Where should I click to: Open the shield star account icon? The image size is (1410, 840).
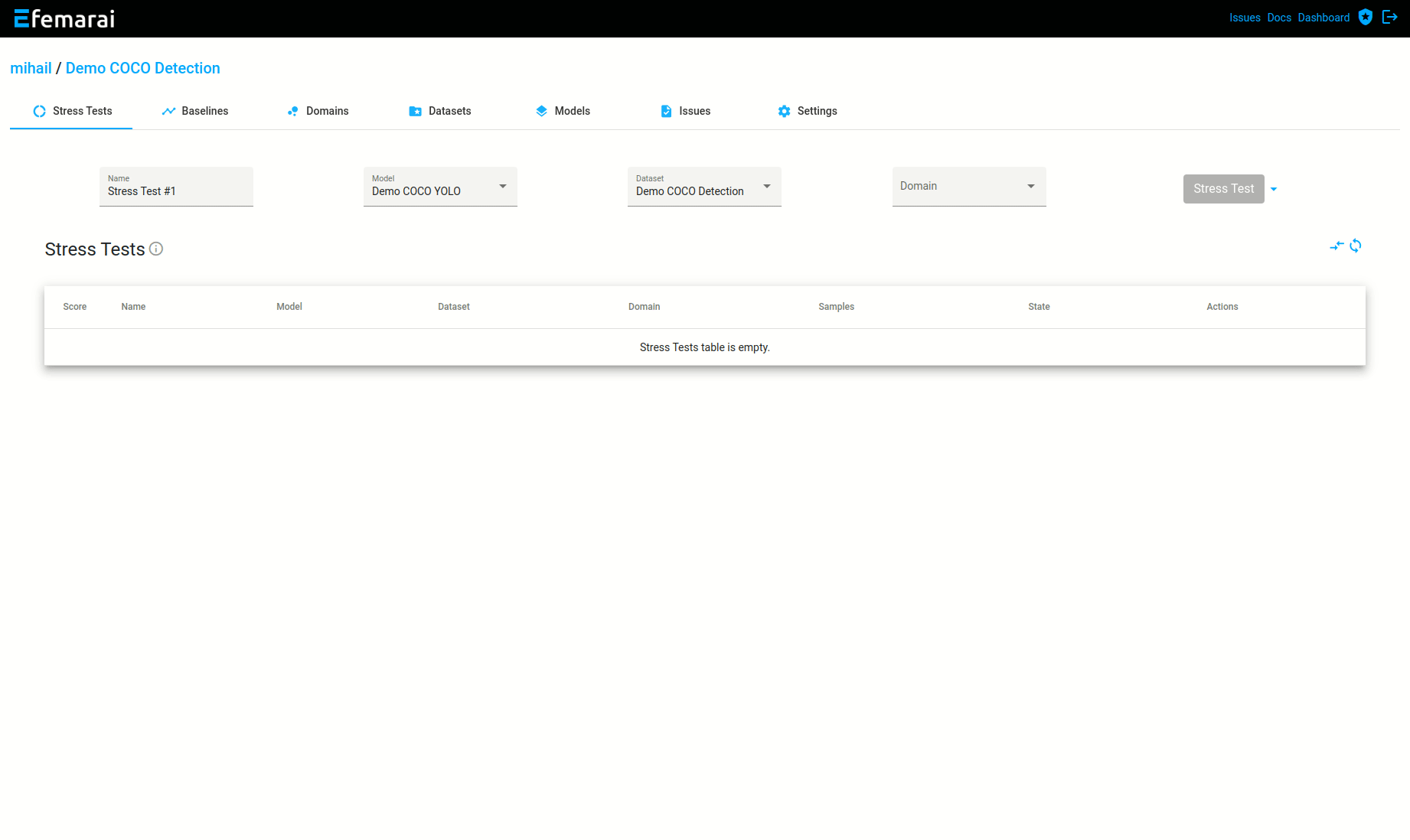point(1366,18)
